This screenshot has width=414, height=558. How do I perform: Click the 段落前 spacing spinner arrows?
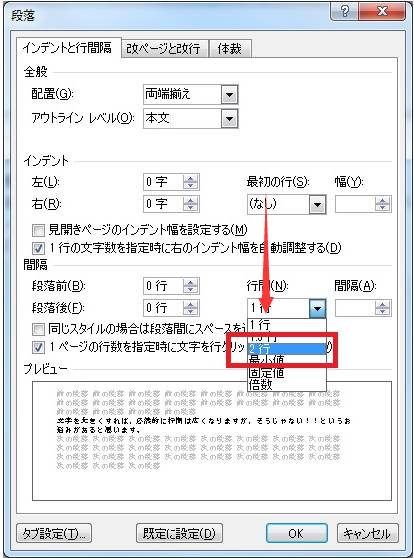point(190,286)
